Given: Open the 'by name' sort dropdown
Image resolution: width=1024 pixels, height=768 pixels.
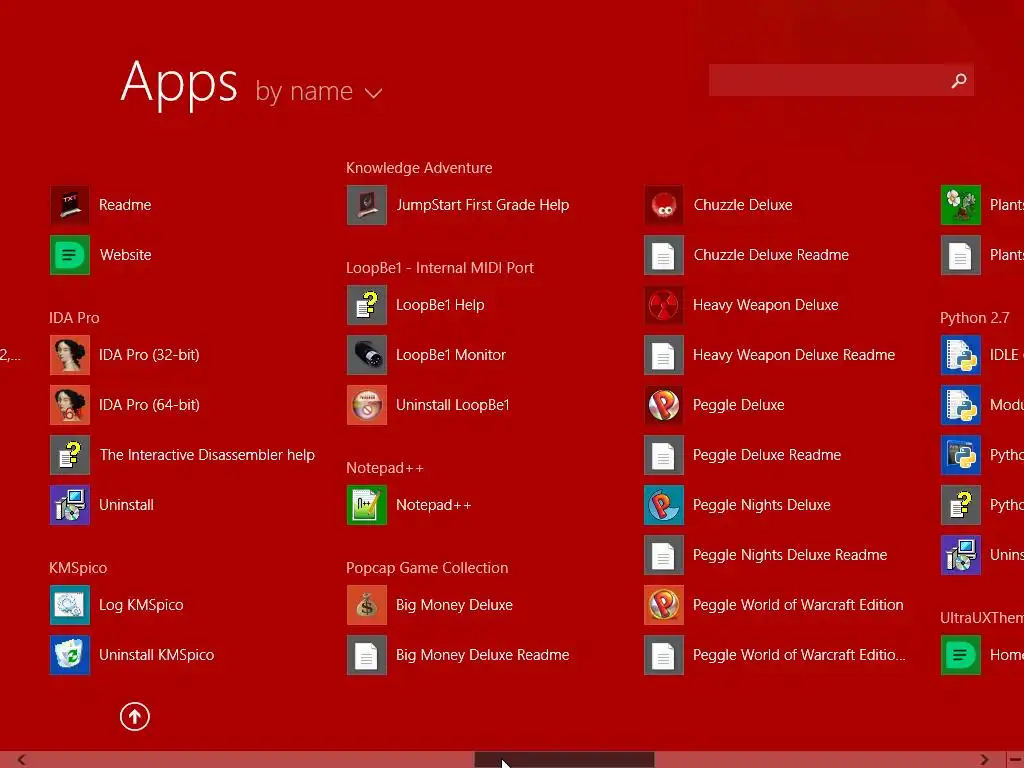Looking at the screenshot, I should tap(318, 91).
